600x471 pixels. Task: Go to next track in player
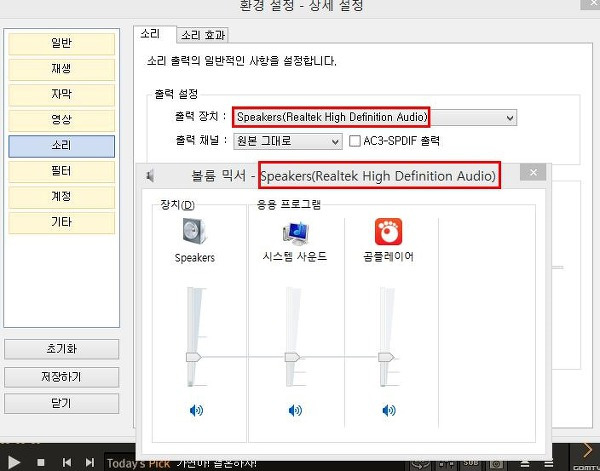pyautogui.click(x=90, y=463)
